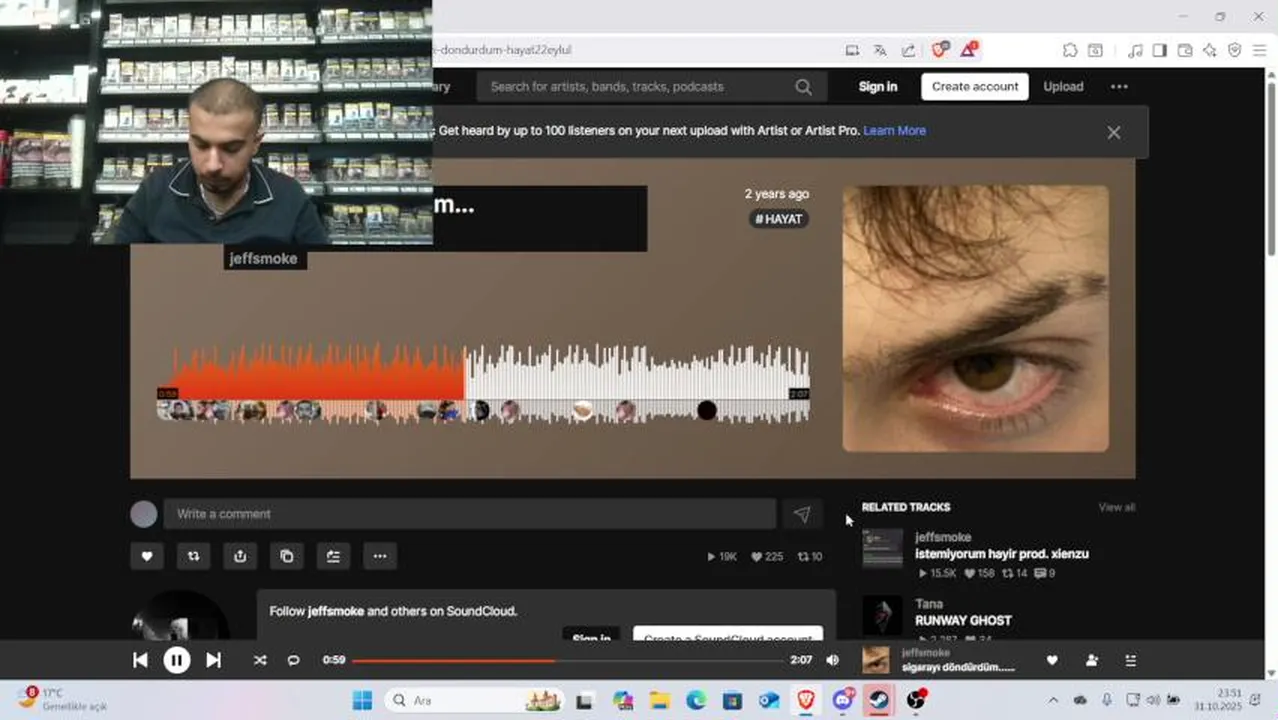Follow the Learn More link in banner
1278x720 pixels.
[894, 131]
